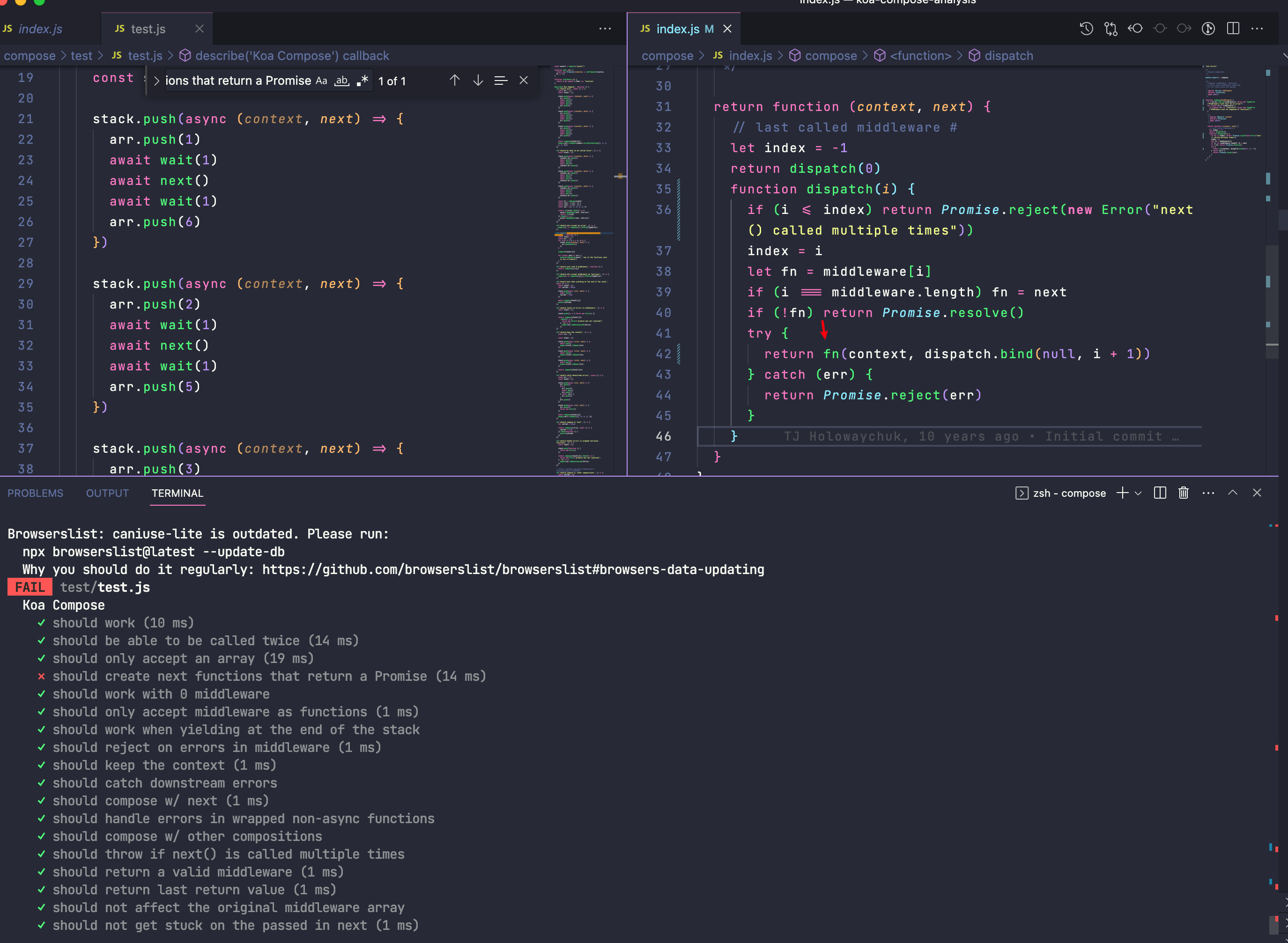The width and height of the screenshot is (1288, 943).
Task: Open the left index.js editor tab
Action: 40,29
